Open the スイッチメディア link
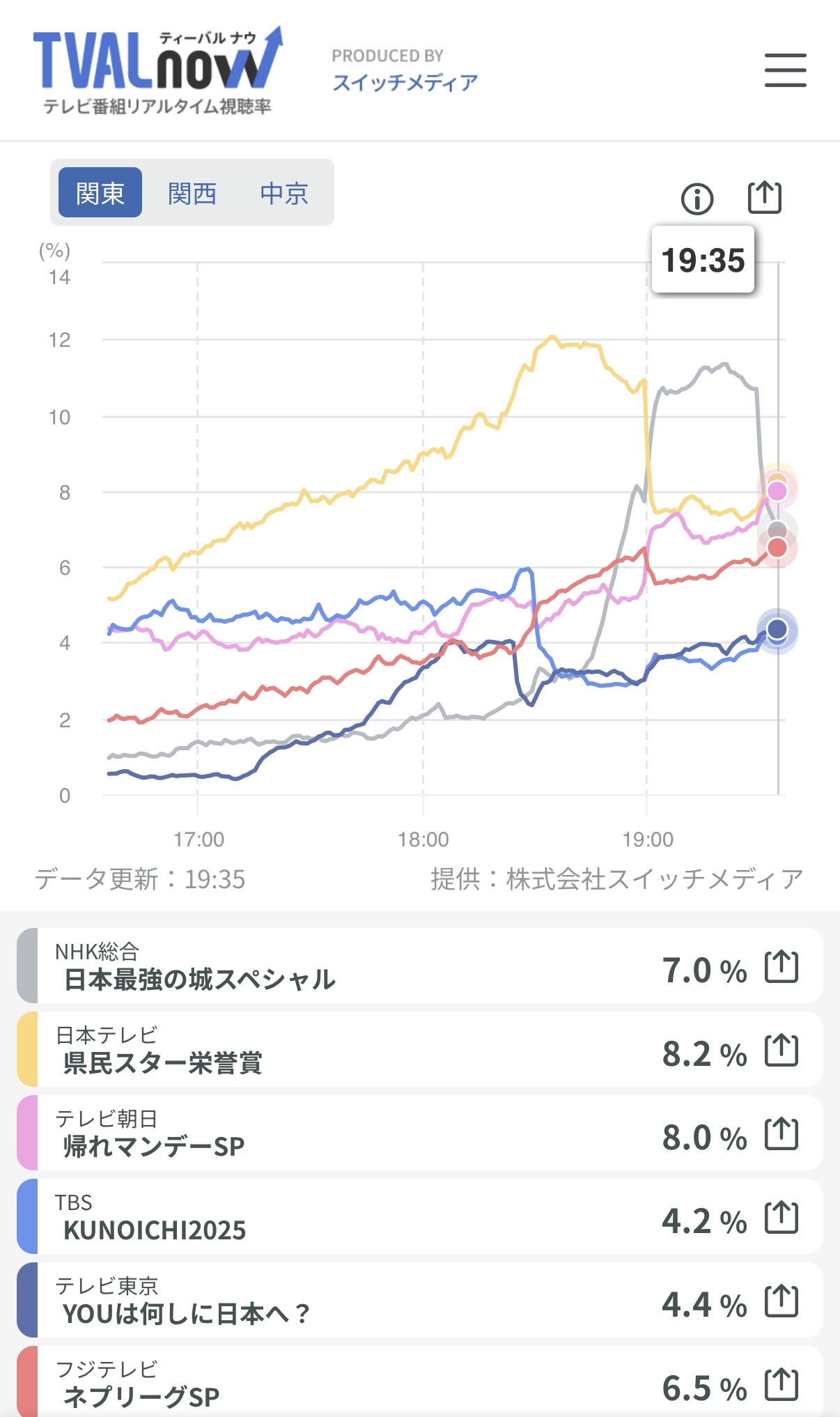The image size is (840, 1417). coord(405,82)
